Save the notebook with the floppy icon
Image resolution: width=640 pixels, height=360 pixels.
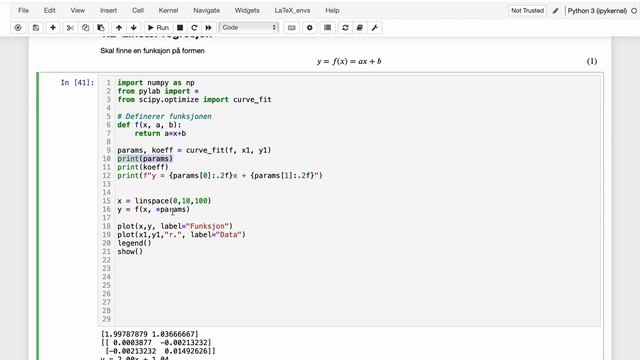pyautogui.click(x=36, y=27)
